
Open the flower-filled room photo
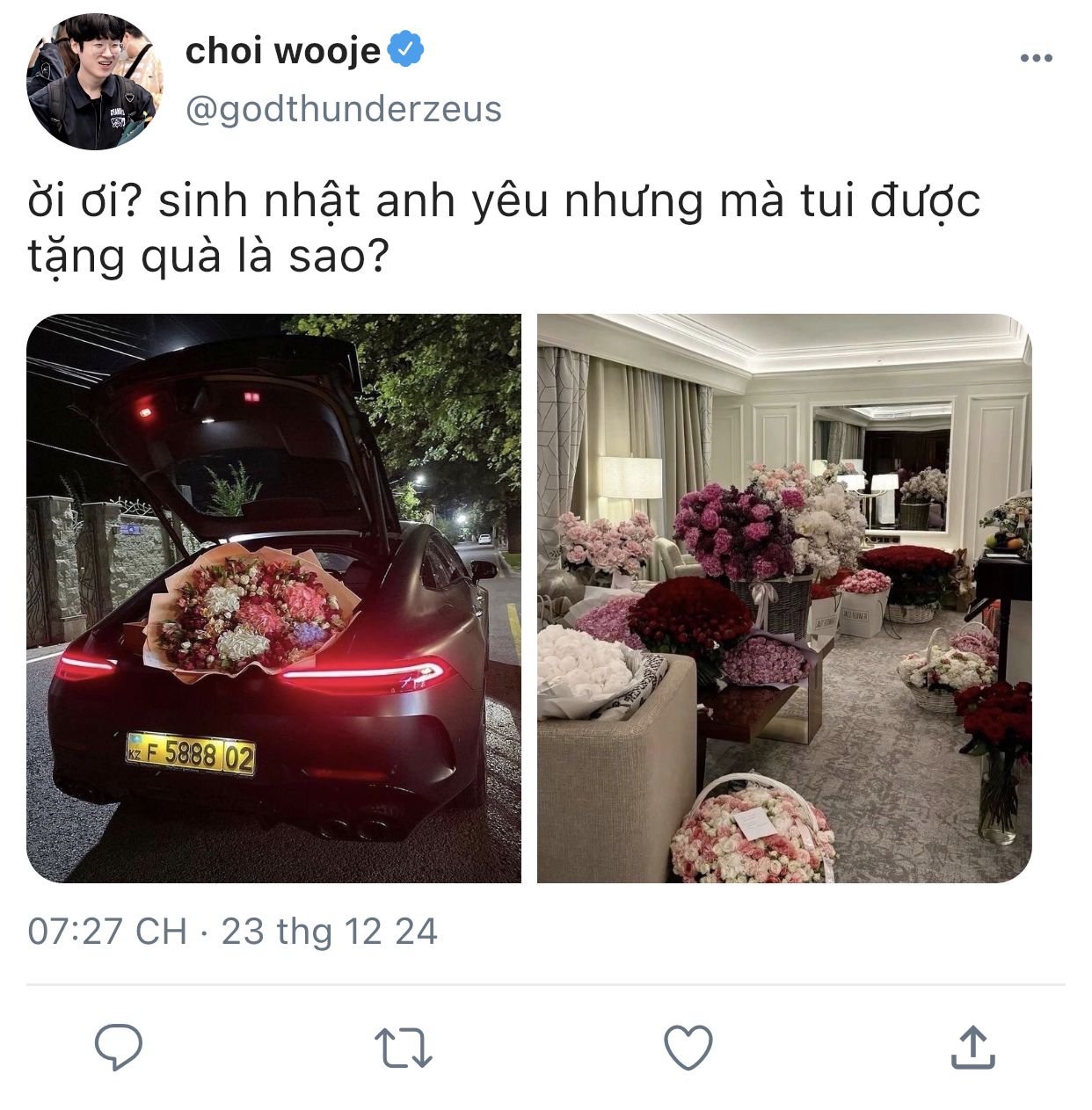point(784,599)
